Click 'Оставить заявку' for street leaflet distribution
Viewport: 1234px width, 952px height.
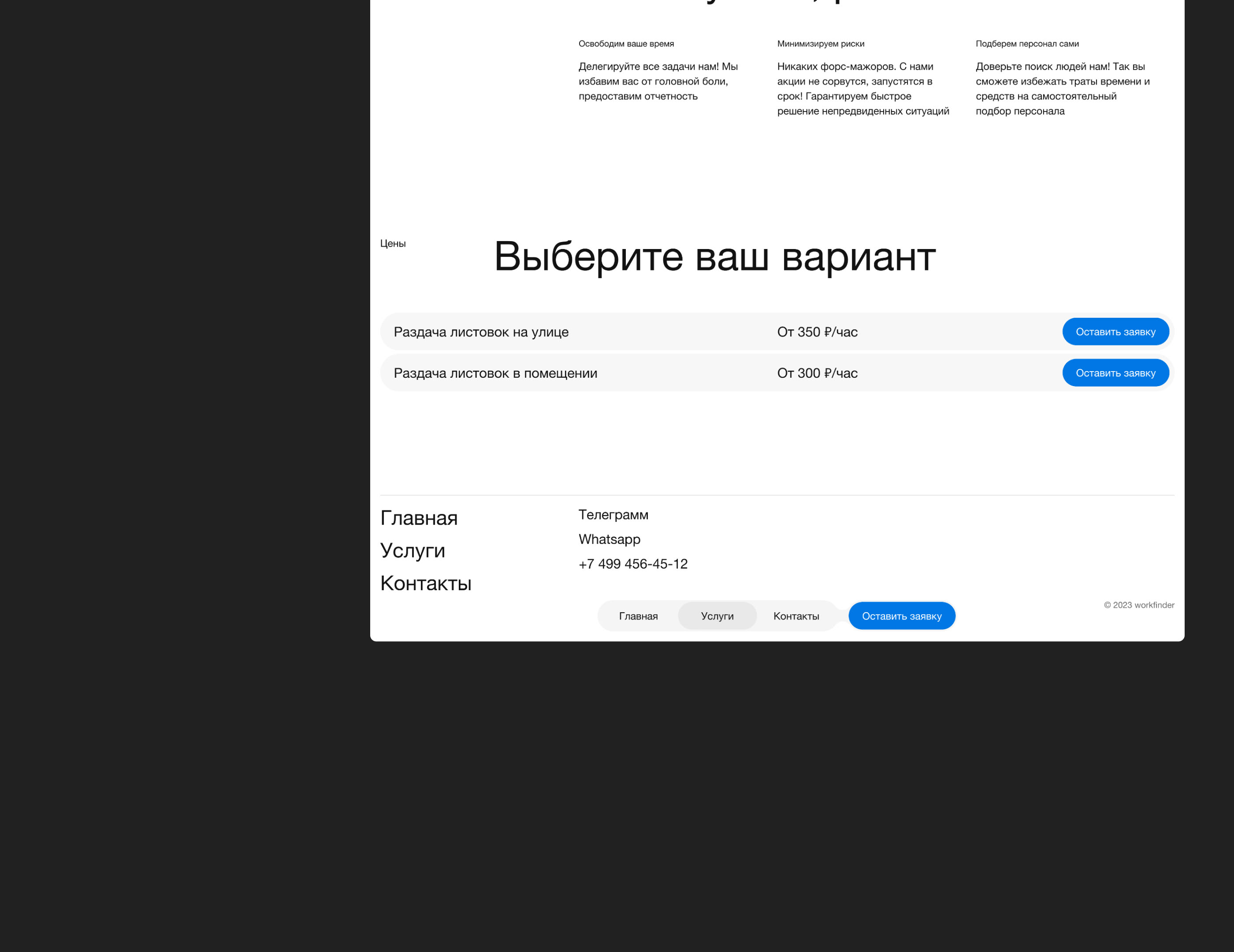1115,331
